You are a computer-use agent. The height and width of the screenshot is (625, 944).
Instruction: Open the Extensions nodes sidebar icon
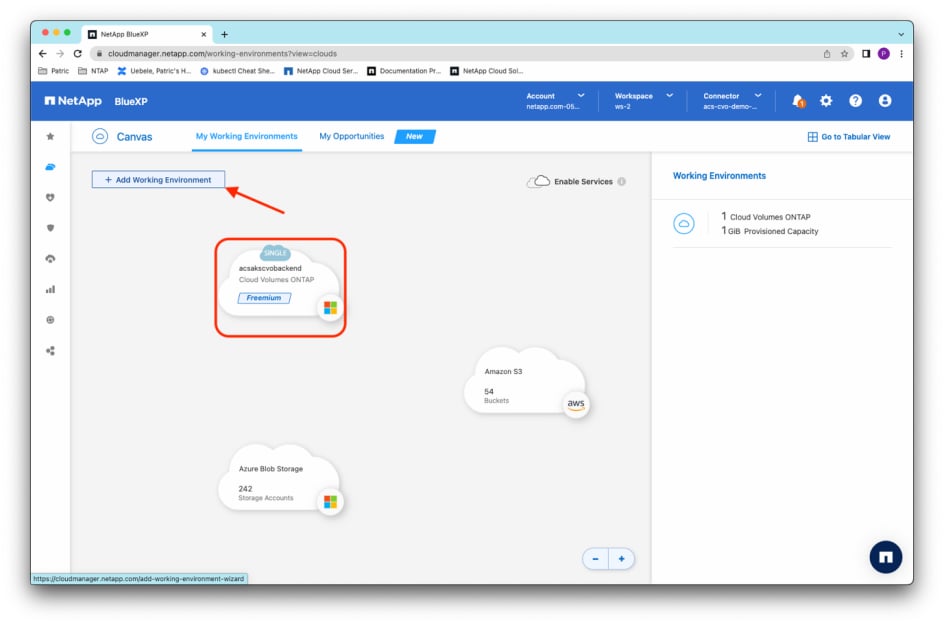51,350
